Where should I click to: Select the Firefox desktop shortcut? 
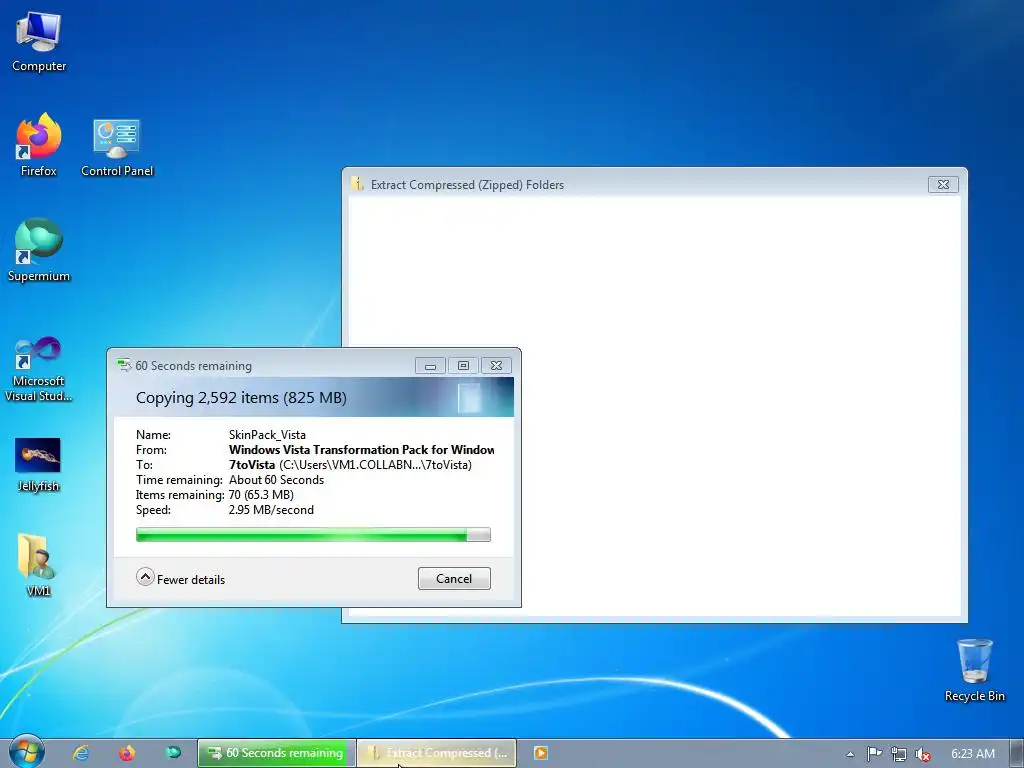pos(39,145)
